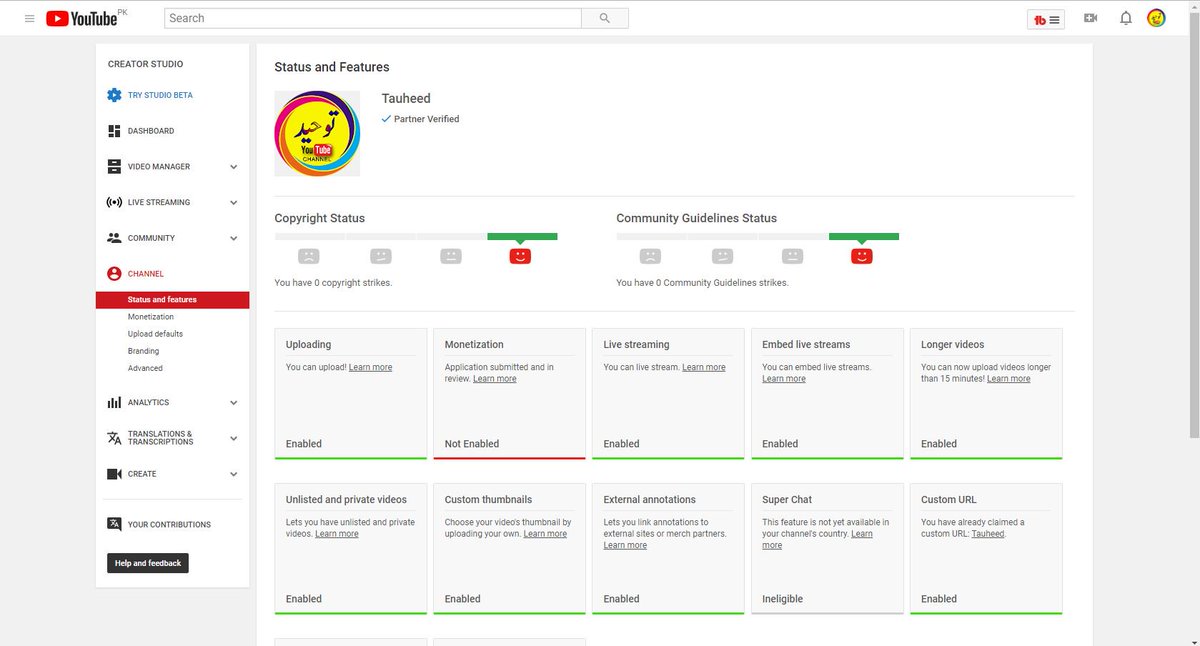Click the Help and feedback button
The image size is (1200, 646).
coord(148,563)
